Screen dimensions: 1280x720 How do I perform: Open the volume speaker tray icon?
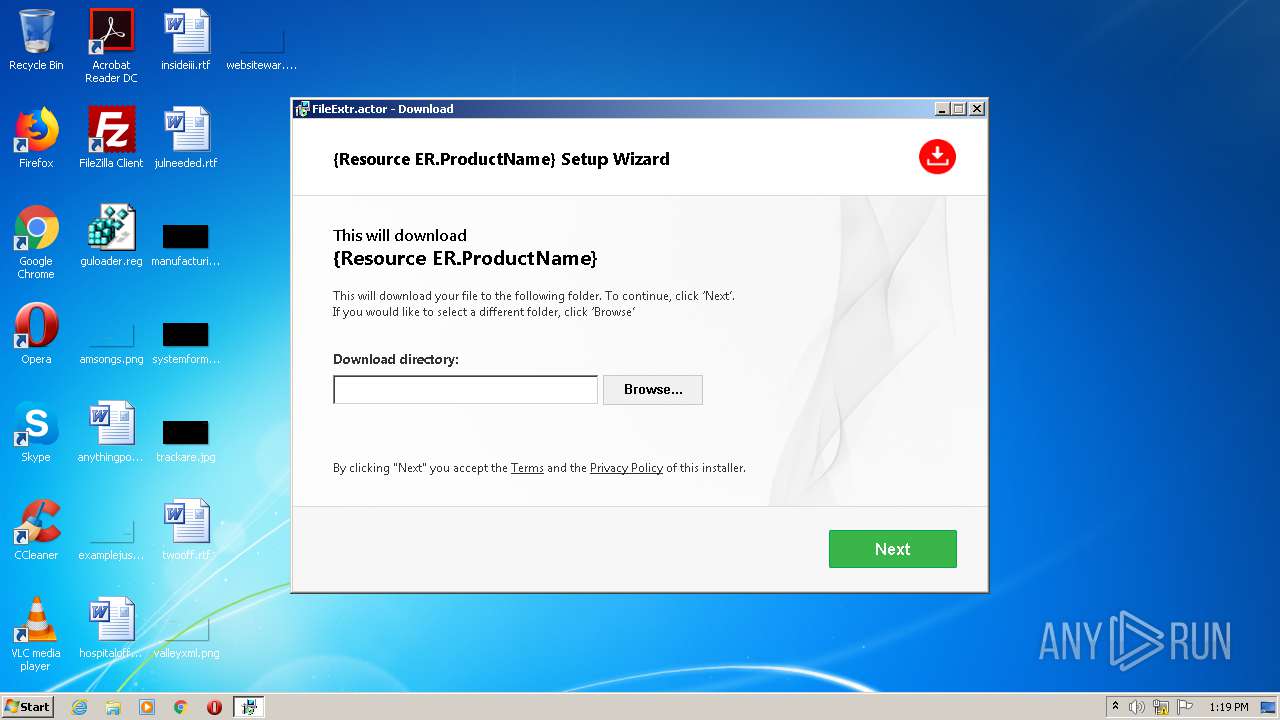point(1137,707)
